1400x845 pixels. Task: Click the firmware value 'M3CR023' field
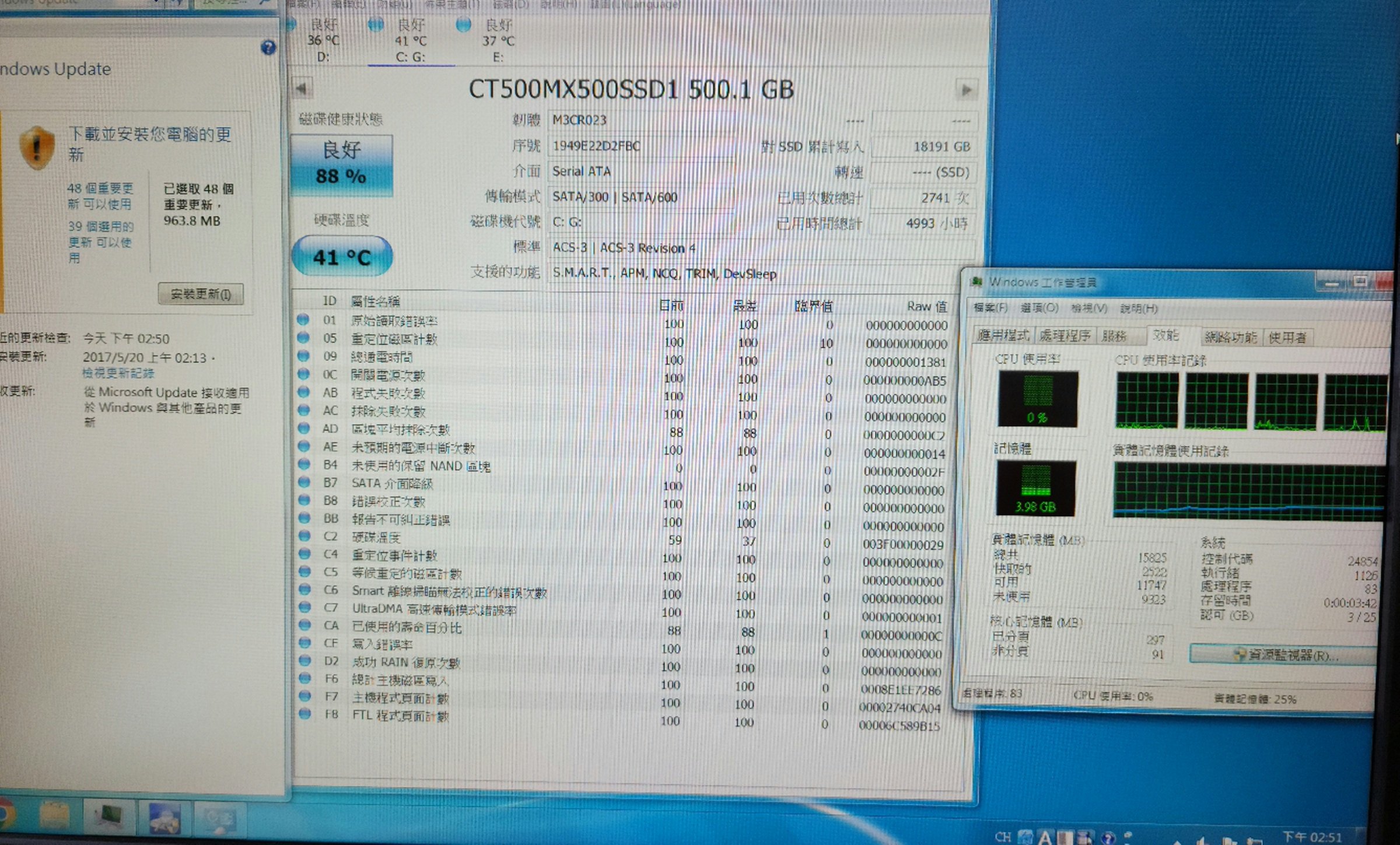tap(640, 120)
